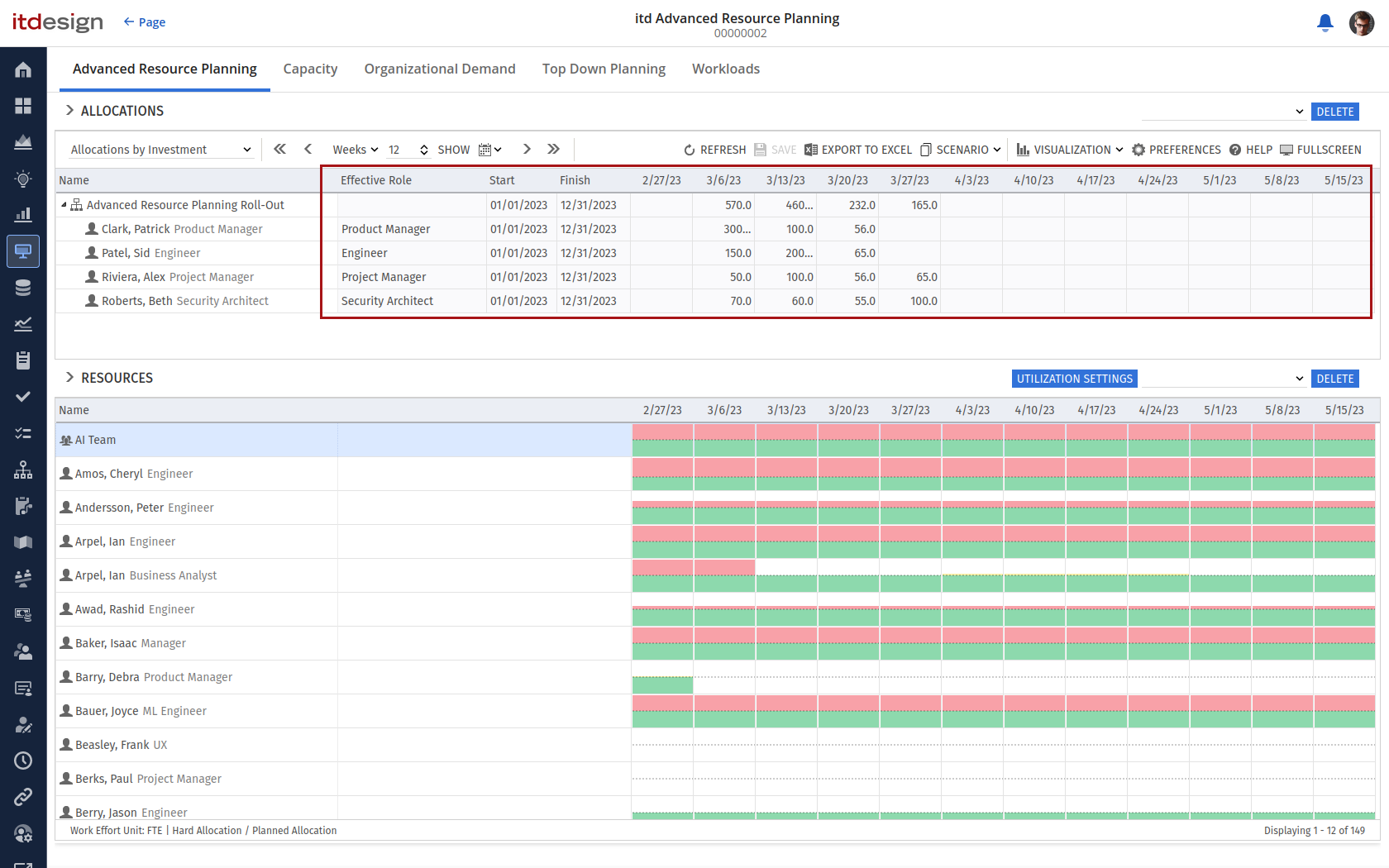This screenshot has width=1389, height=868.
Task: Click Arpel, Ian Business Analyst 3/6/23 bar
Action: 724,575
